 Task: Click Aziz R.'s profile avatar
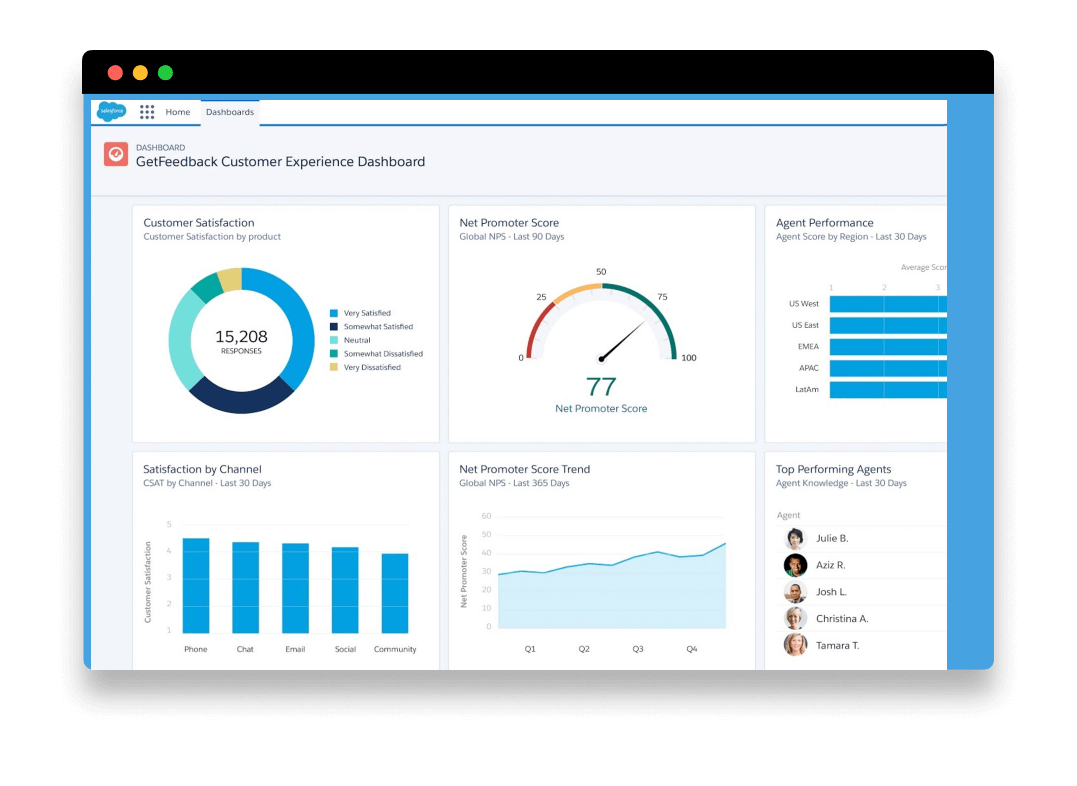(x=794, y=565)
